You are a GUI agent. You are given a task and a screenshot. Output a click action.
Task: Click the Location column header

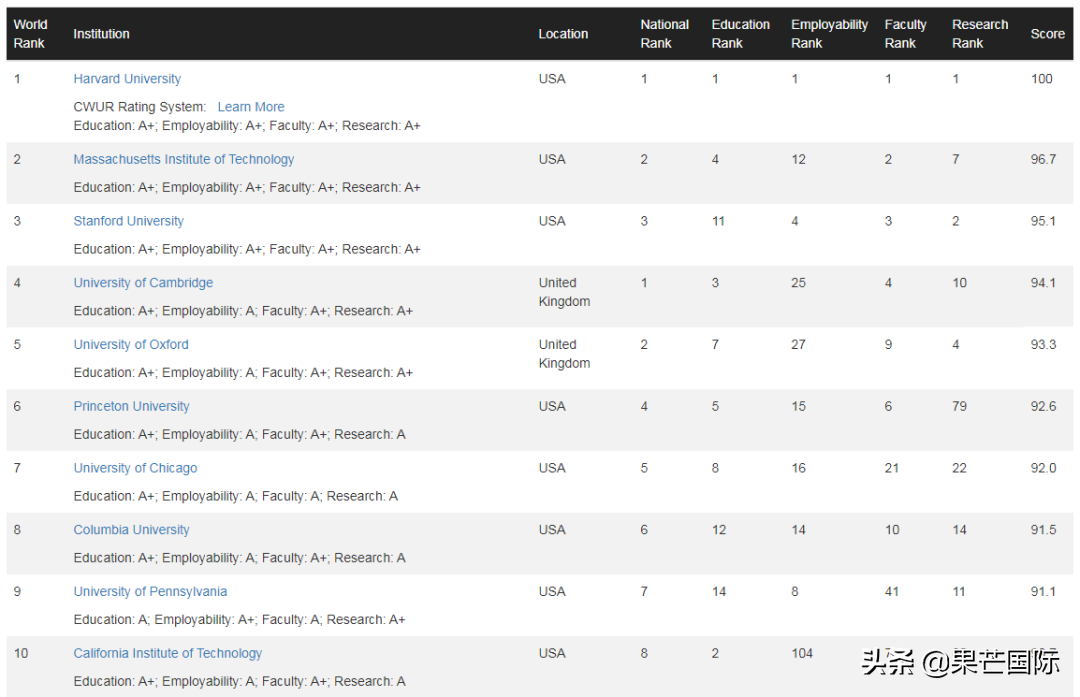563,34
